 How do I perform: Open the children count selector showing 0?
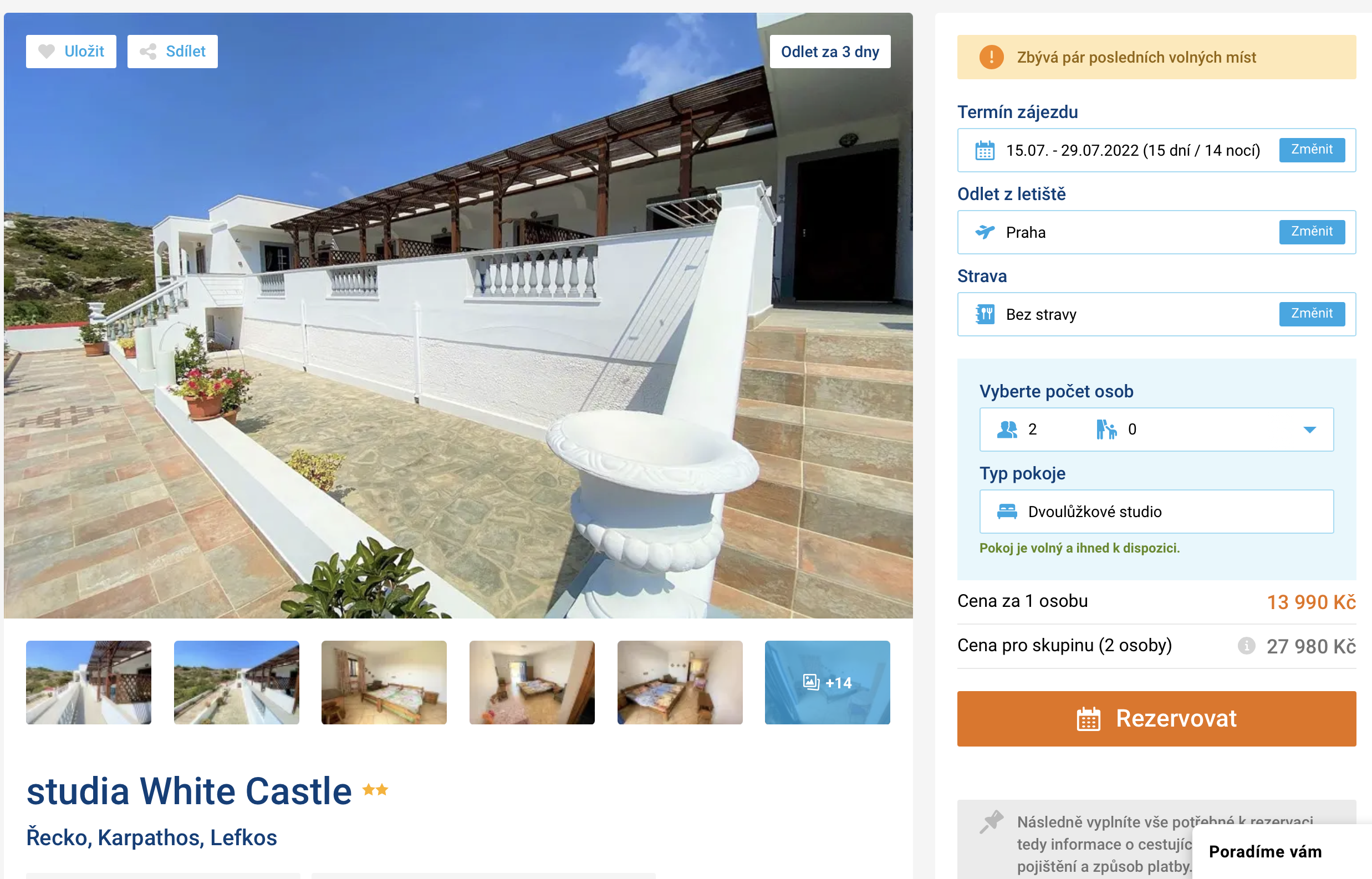point(1116,429)
